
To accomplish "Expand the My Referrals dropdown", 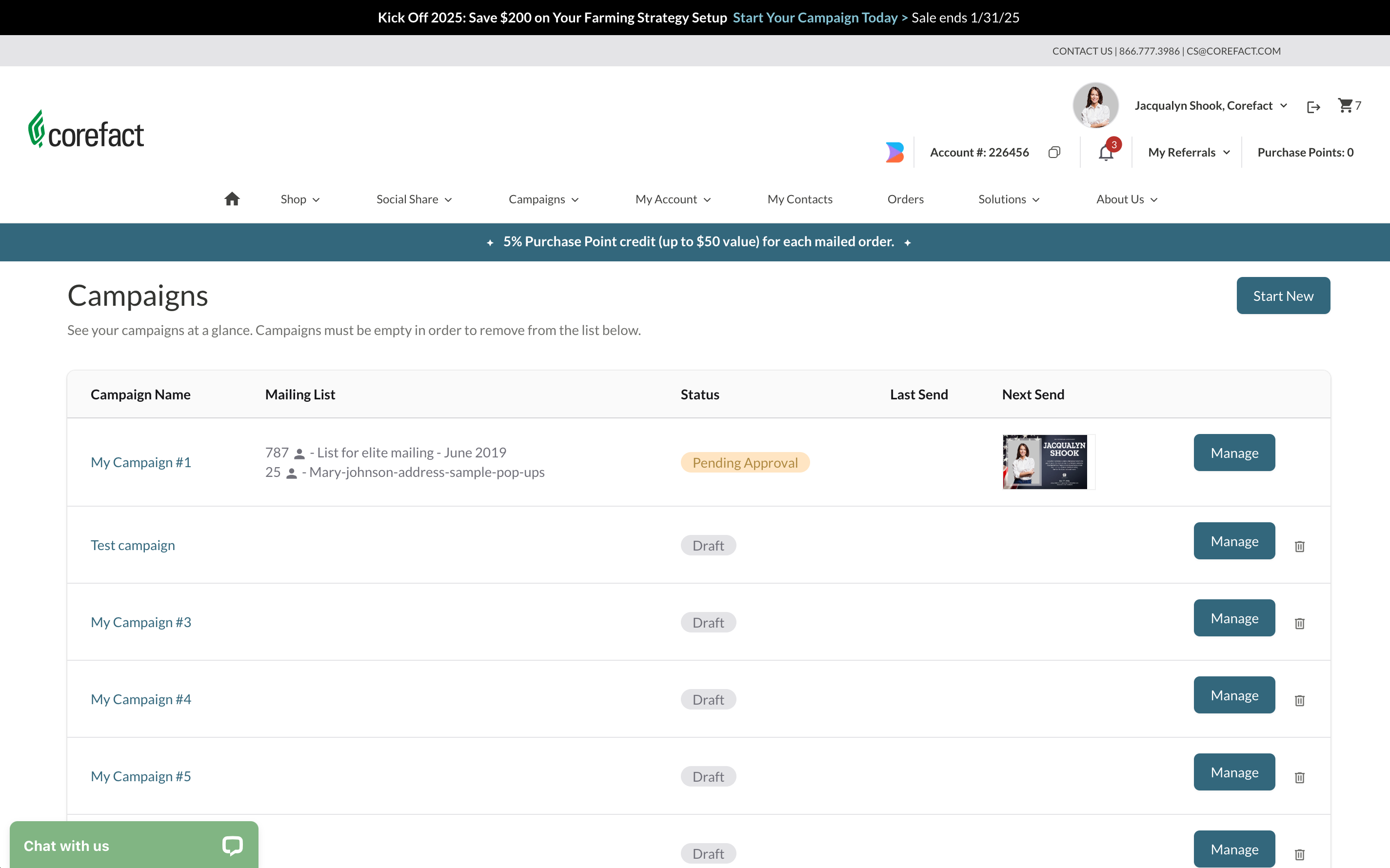I will coord(1189,152).
